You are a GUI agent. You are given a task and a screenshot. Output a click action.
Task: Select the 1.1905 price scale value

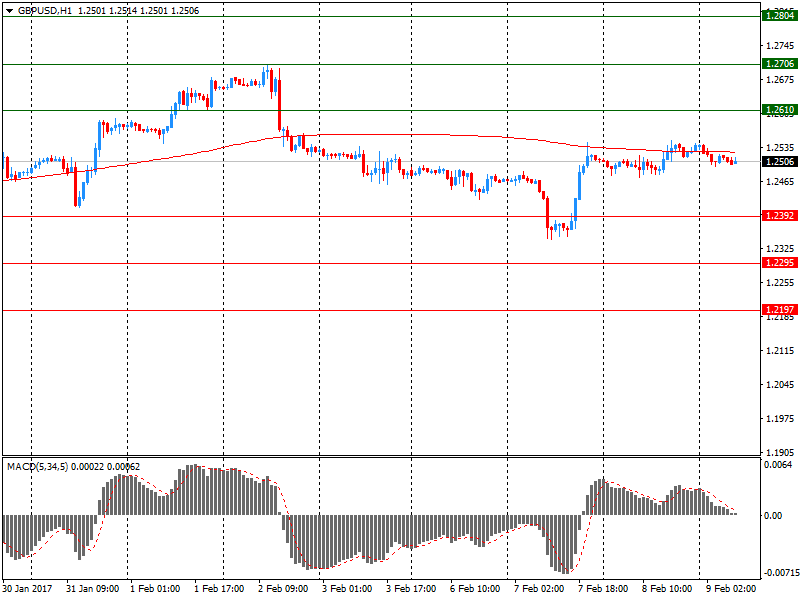tap(780, 452)
